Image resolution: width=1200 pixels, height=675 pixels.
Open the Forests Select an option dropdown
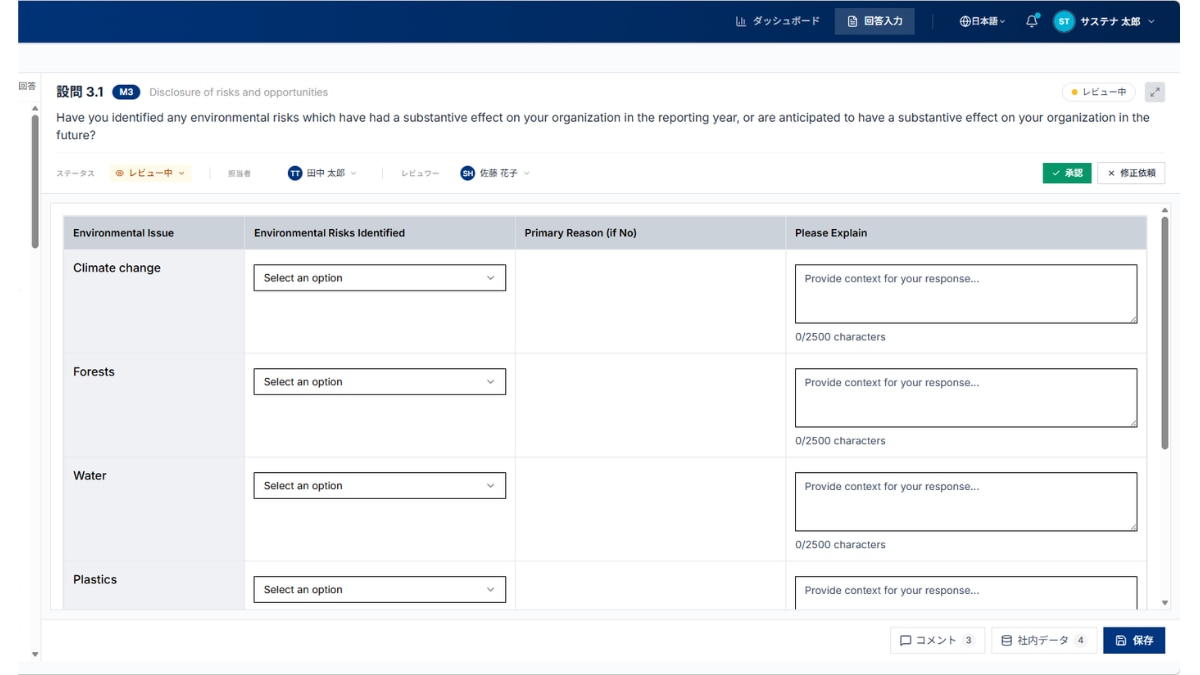click(380, 381)
